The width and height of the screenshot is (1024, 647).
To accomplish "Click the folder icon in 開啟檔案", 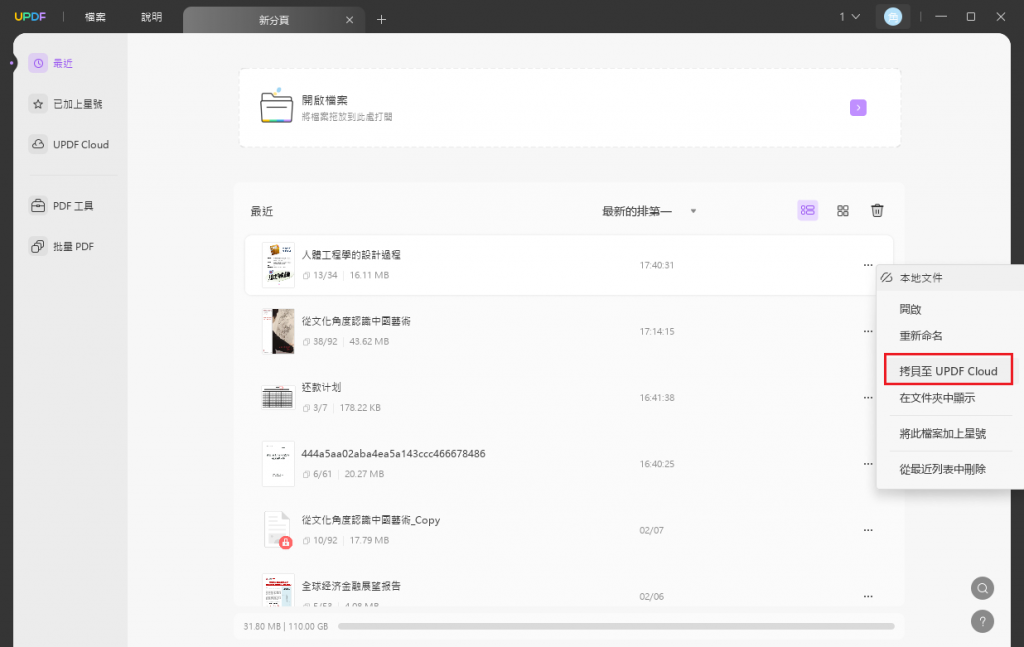I will pyautogui.click(x=277, y=106).
